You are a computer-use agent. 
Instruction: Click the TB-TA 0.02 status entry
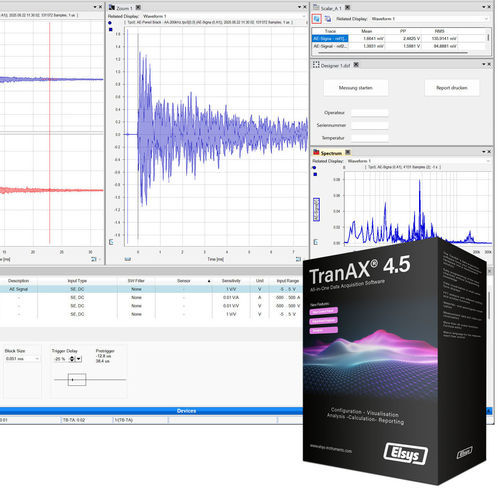click(x=74, y=420)
